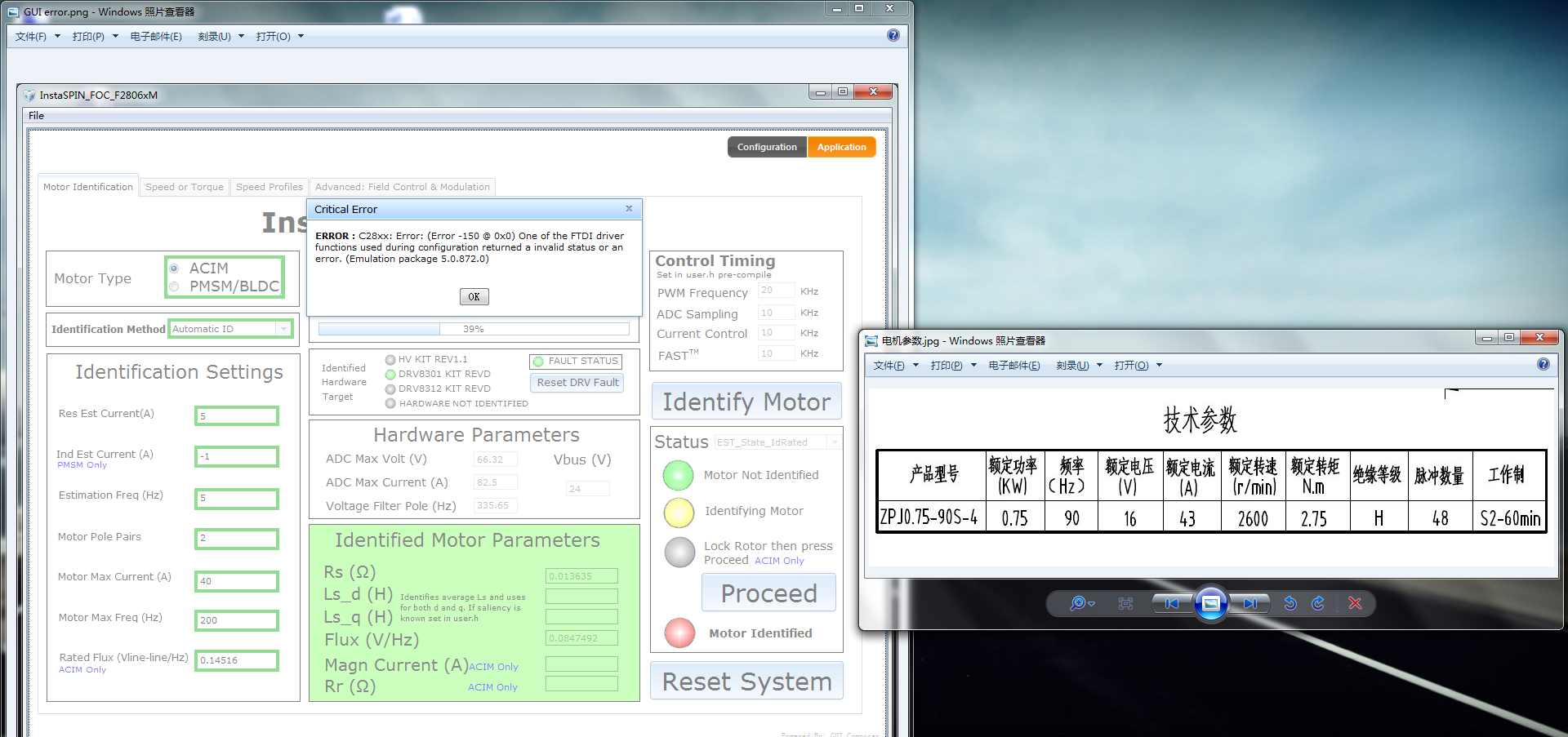Switch to the Motor Identification tab
Image resolution: width=1568 pixels, height=737 pixels.
(x=88, y=187)
